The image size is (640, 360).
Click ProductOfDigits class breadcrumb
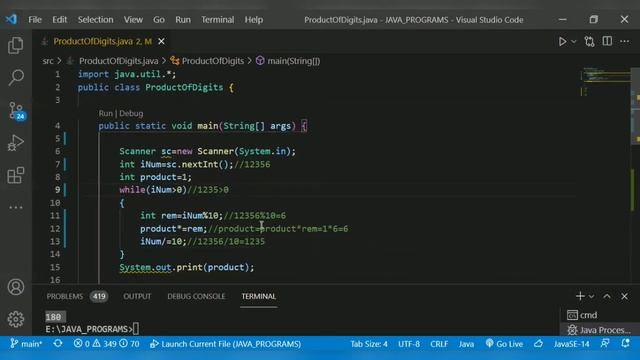pyautogui.click(x=213, y=61)
